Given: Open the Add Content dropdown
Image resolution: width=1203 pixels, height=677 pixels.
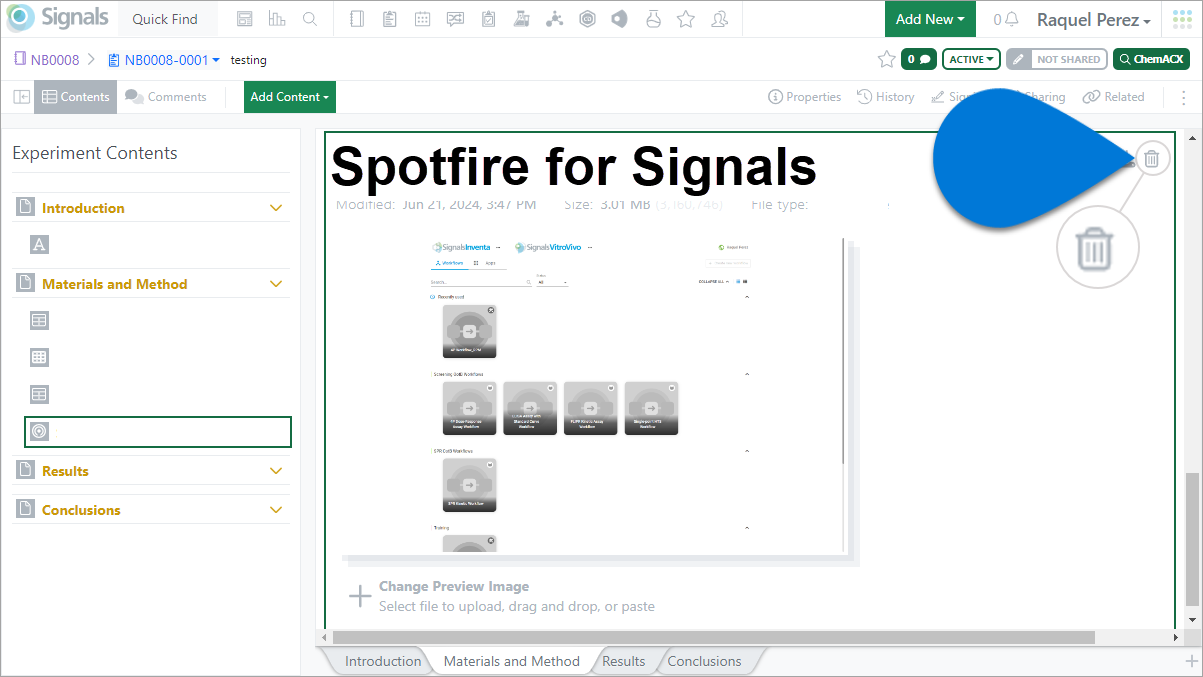Looking at the screenshot, I should pos(290,97).
